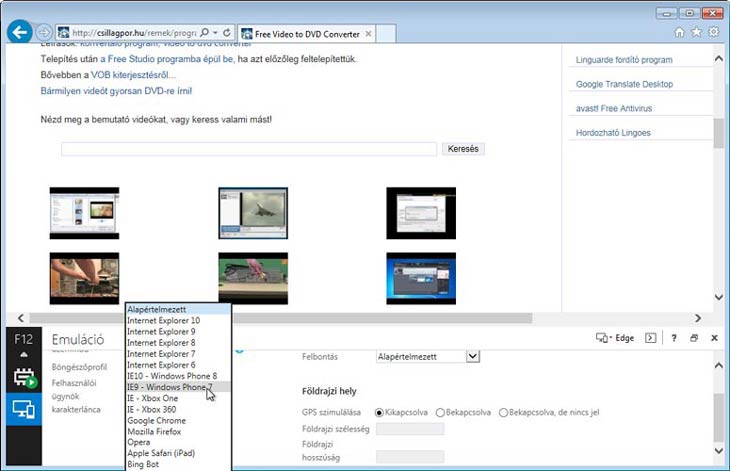
Task: Choose Internet Explorer 7 profile
Action: tap(178, 354)
